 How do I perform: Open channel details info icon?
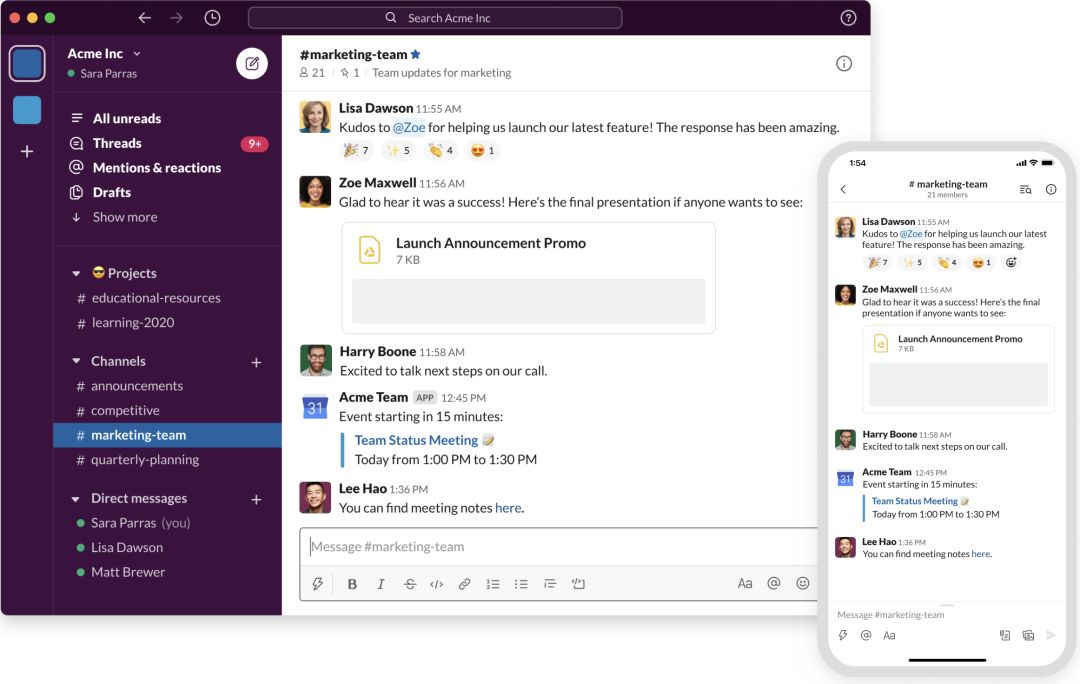click(x=844, y=63)
